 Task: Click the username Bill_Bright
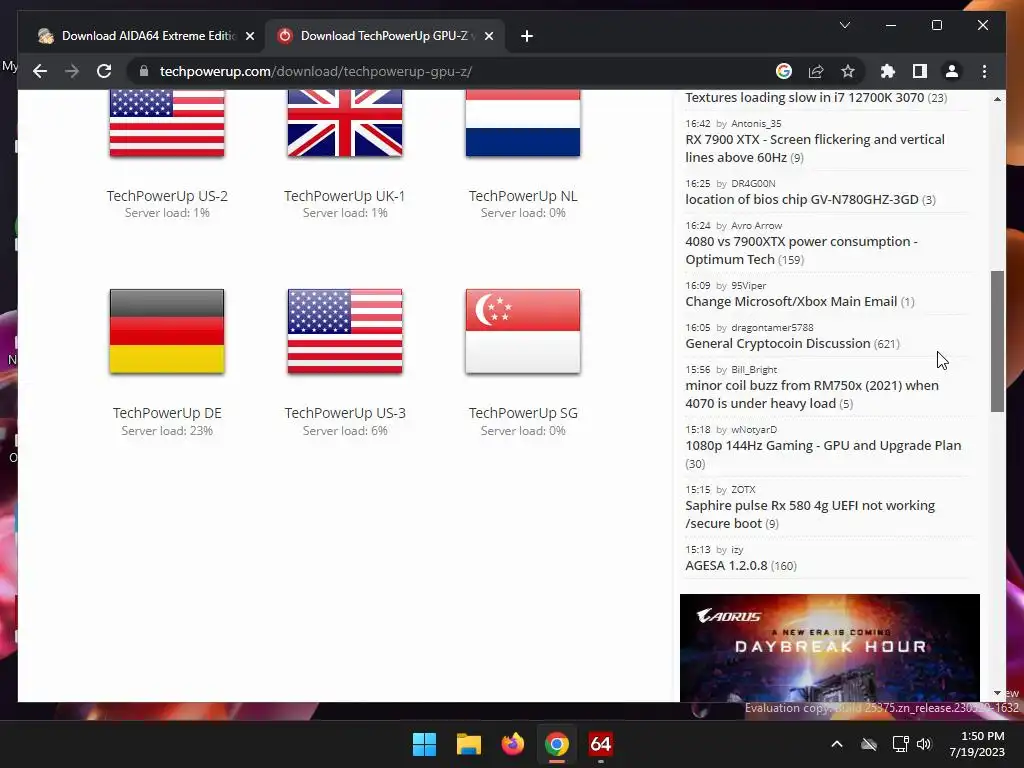point(754,370)
